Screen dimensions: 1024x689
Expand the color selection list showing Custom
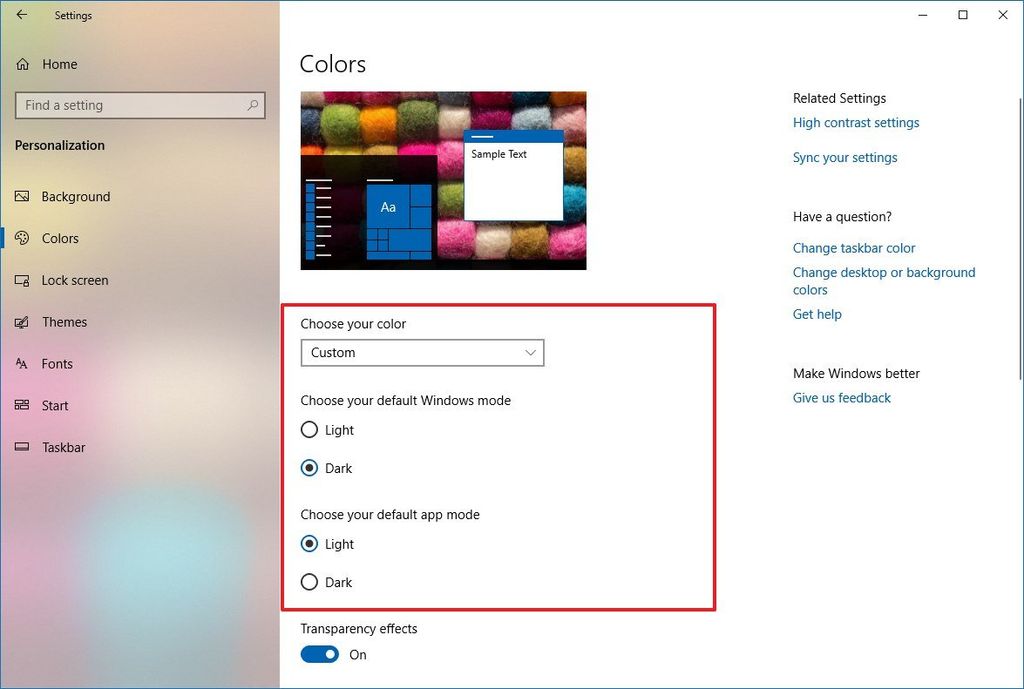coord(422,352)
